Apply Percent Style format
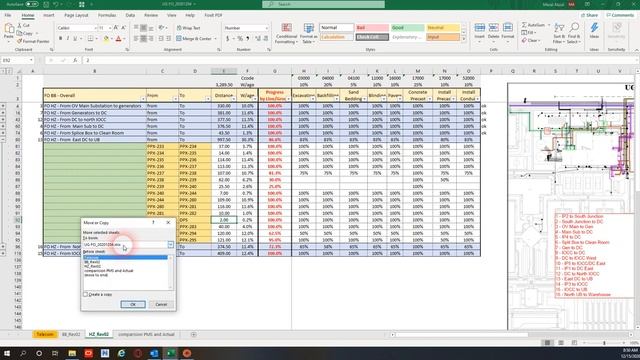640x360 pixels. pos(240,39)
